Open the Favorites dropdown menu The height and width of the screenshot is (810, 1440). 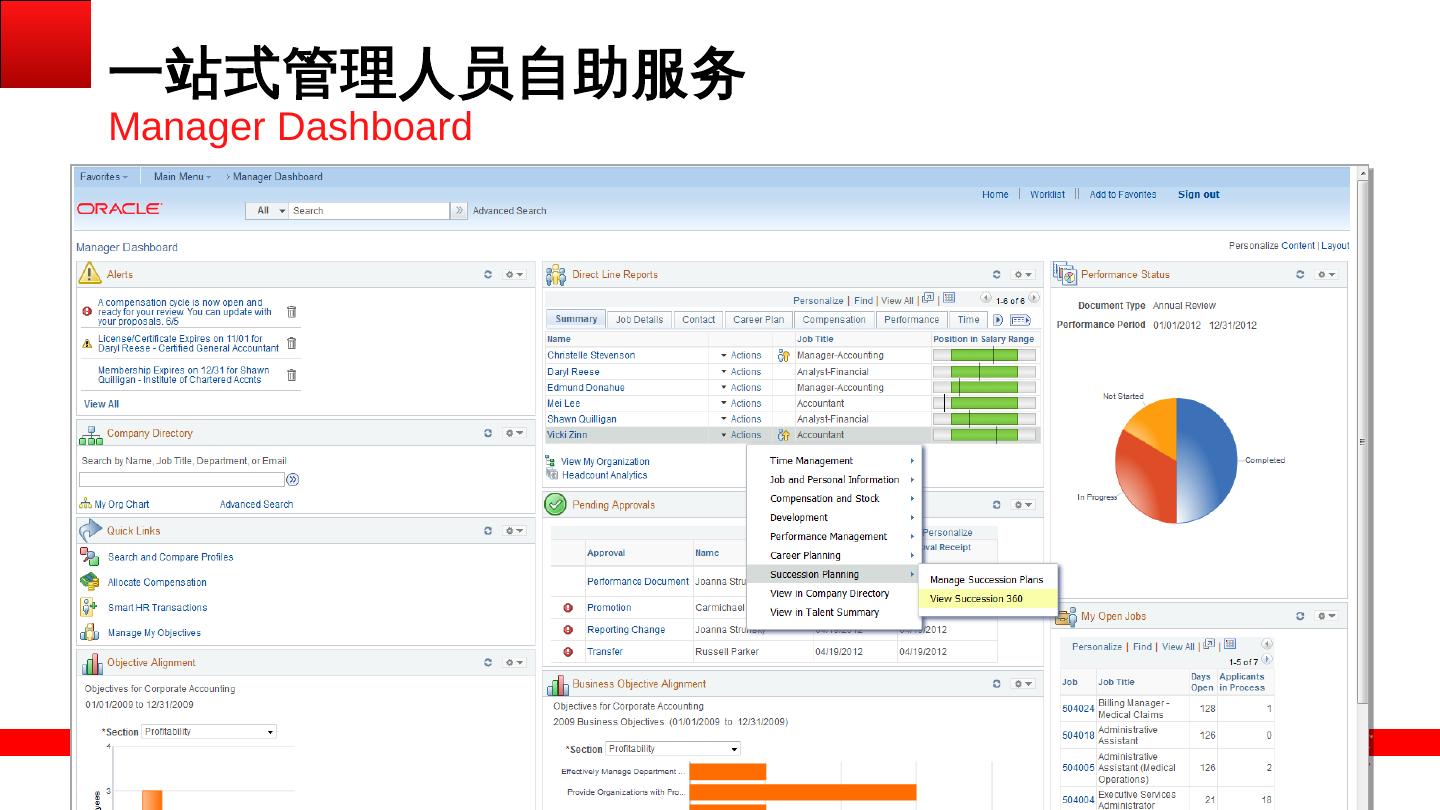[x=104, y=177]
